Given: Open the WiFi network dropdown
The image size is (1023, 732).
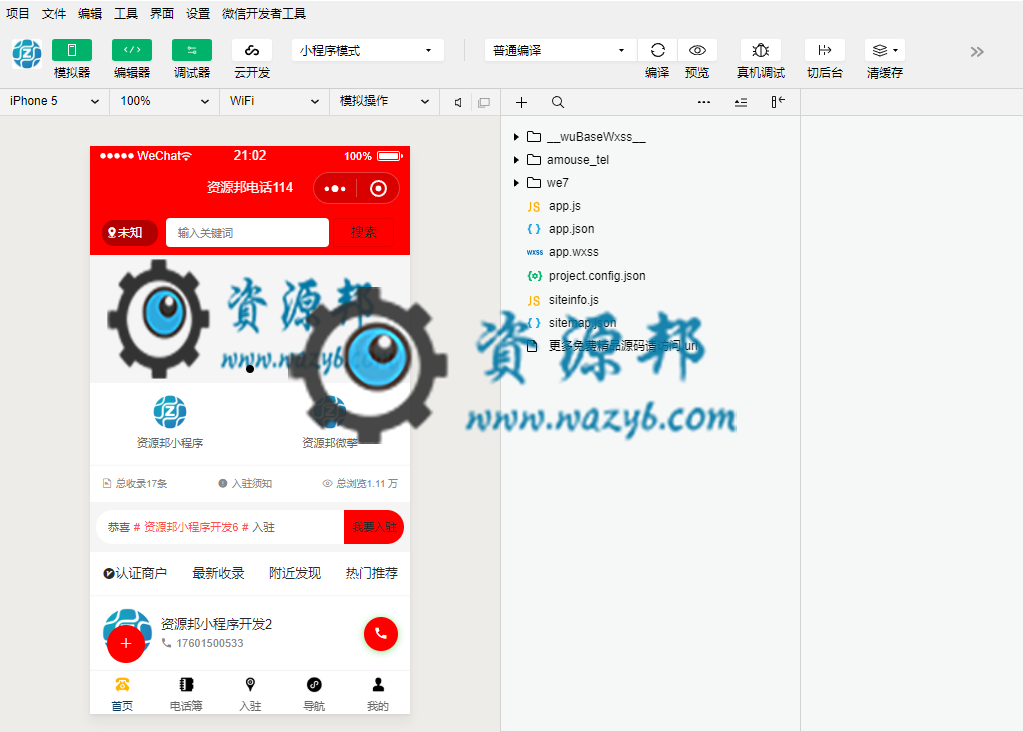Looking at the screenshot, I should (x=274, y=101).
